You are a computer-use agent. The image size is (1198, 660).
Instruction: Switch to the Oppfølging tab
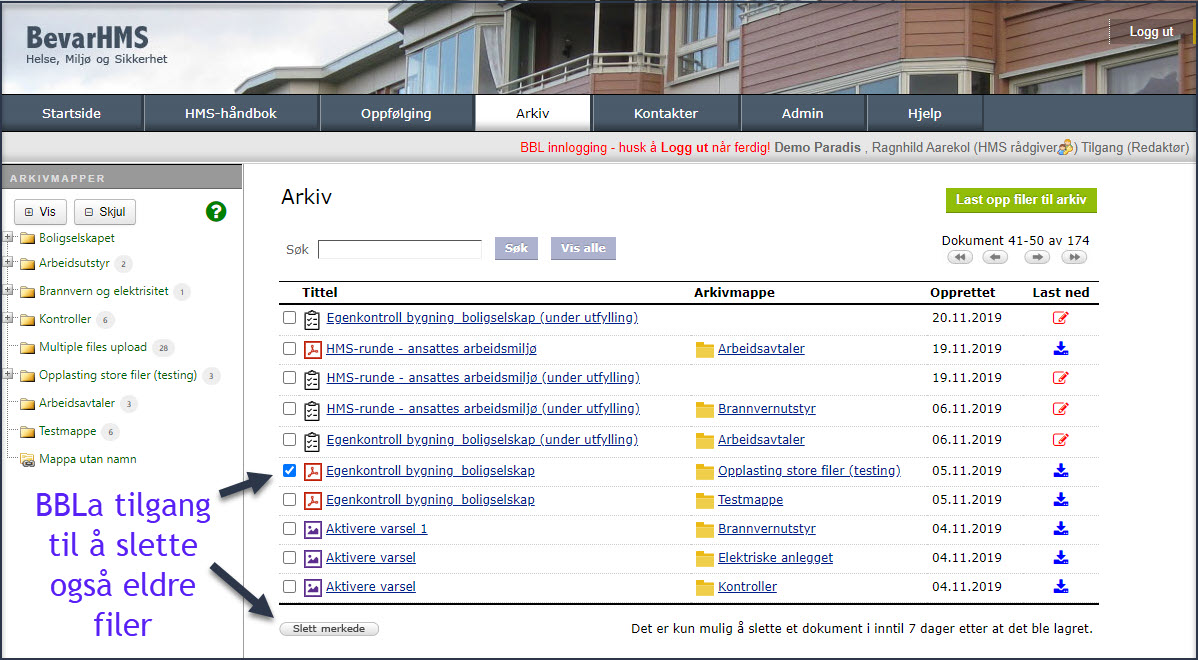click(396, 113)
